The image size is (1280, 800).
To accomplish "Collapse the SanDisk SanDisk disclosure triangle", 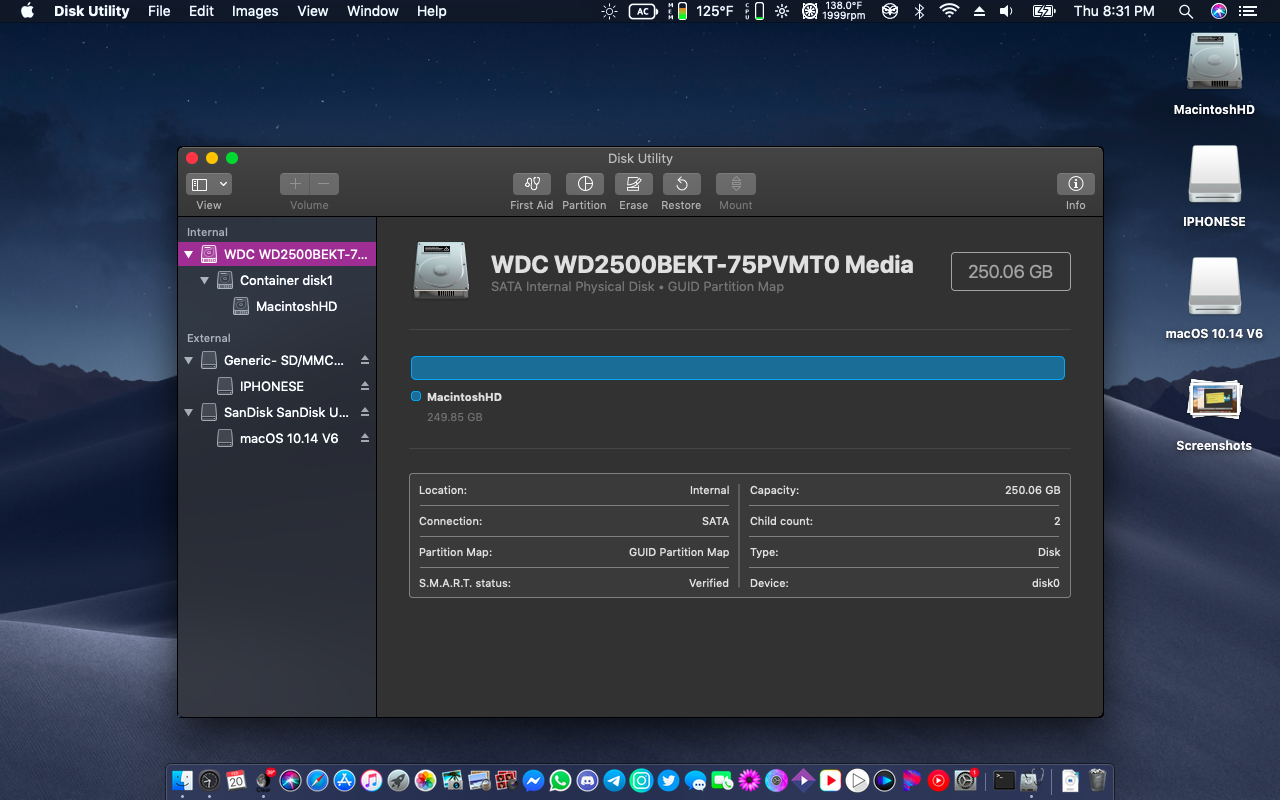I will (188, 412).
